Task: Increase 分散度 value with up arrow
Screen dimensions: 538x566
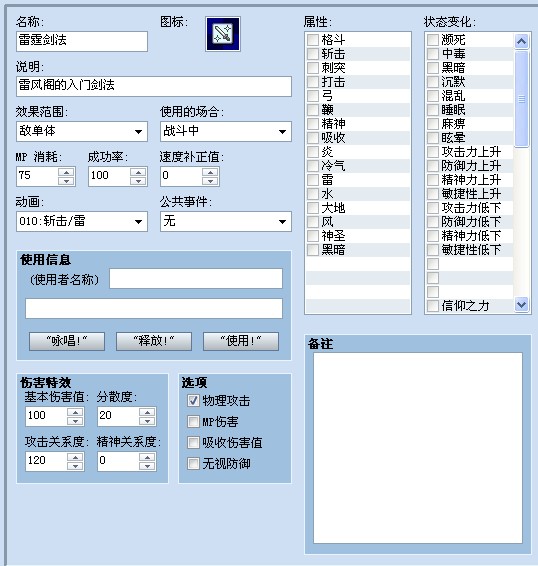Action: 147,412
